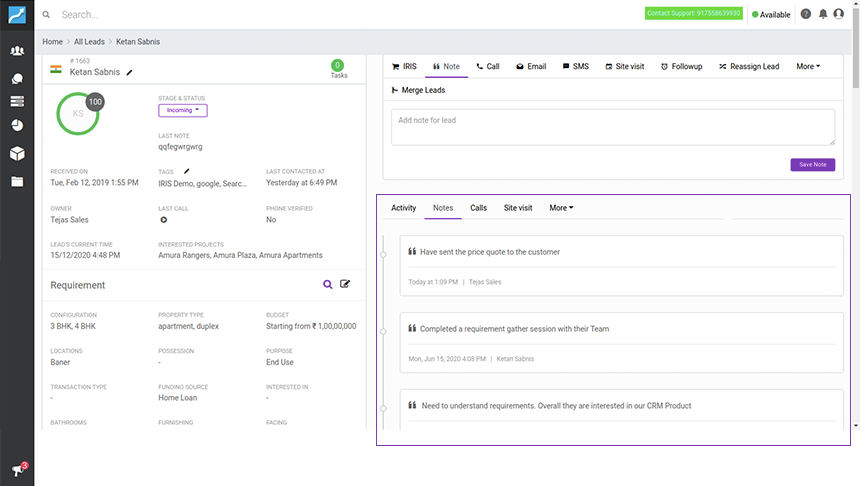Click purpose value 'End Use'
The height and width of the screenshot is (486, 860).
280,362
